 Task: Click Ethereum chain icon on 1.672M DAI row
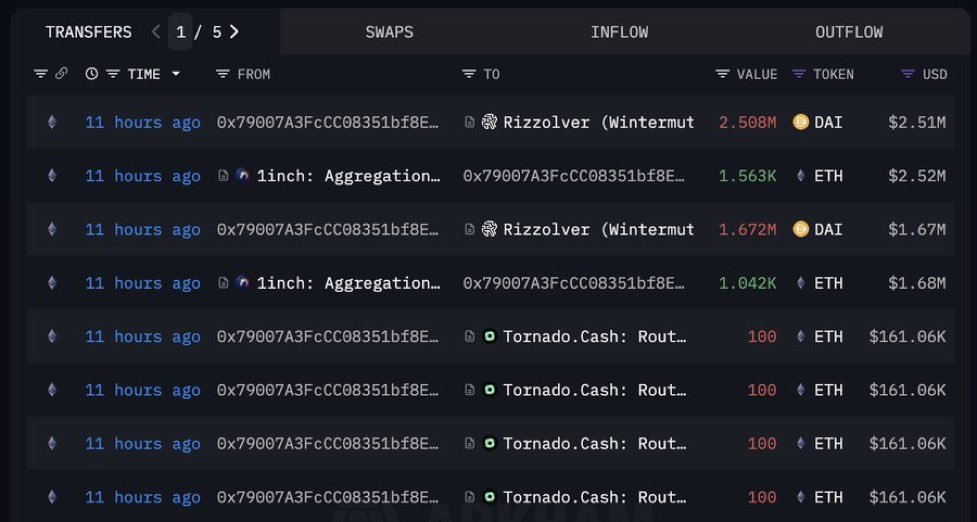52,229
